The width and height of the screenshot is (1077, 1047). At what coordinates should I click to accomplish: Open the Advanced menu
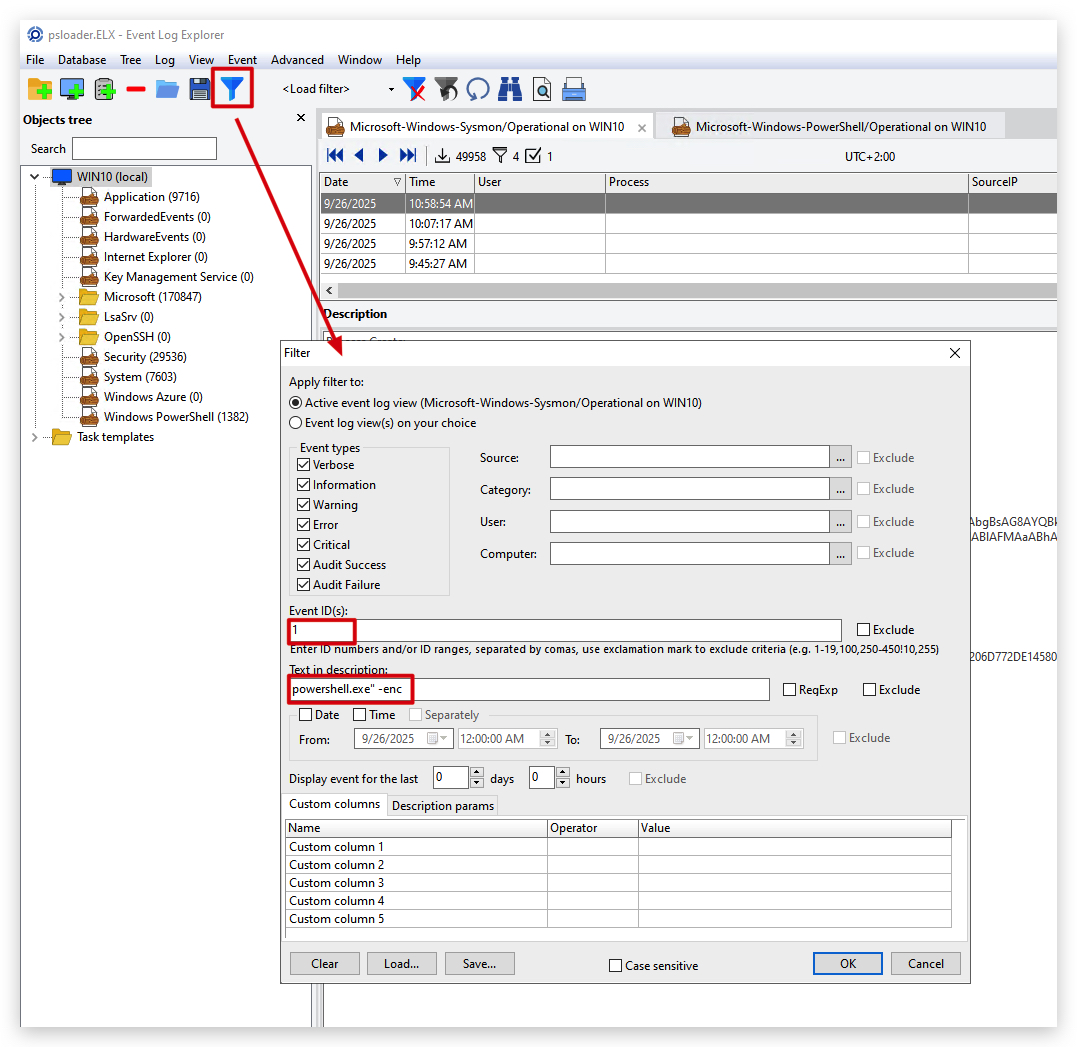(x=297, y=60)
